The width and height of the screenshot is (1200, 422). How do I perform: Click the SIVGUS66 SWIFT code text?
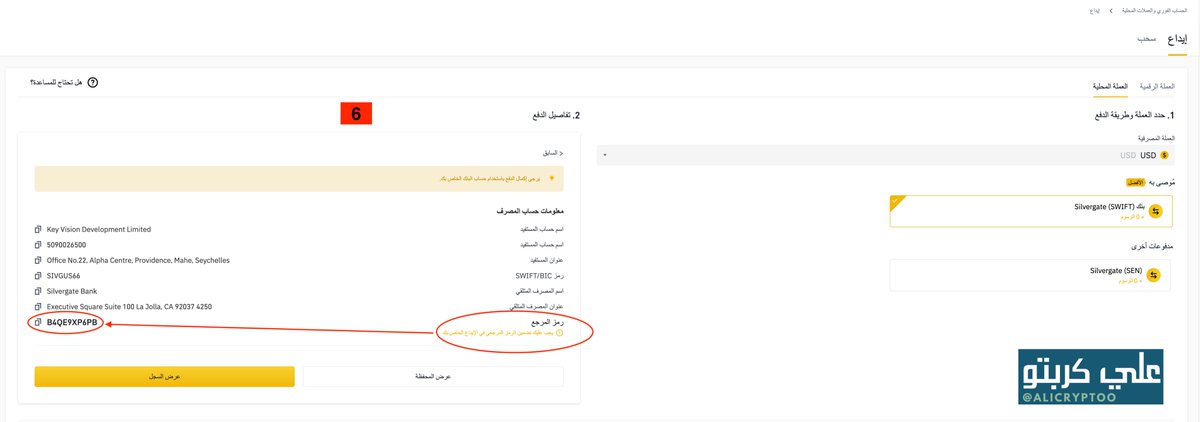click(63, 276)
